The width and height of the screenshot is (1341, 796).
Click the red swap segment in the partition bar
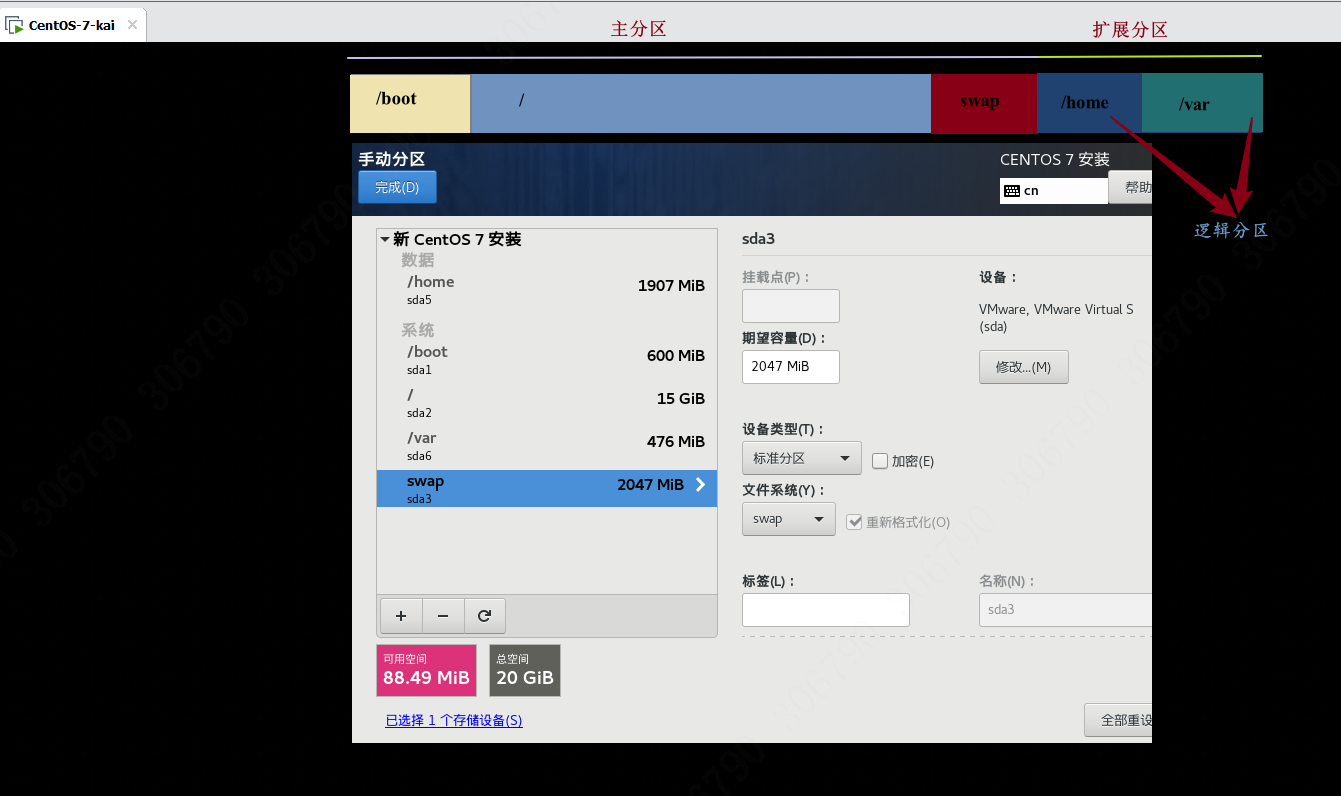point(983,102)
